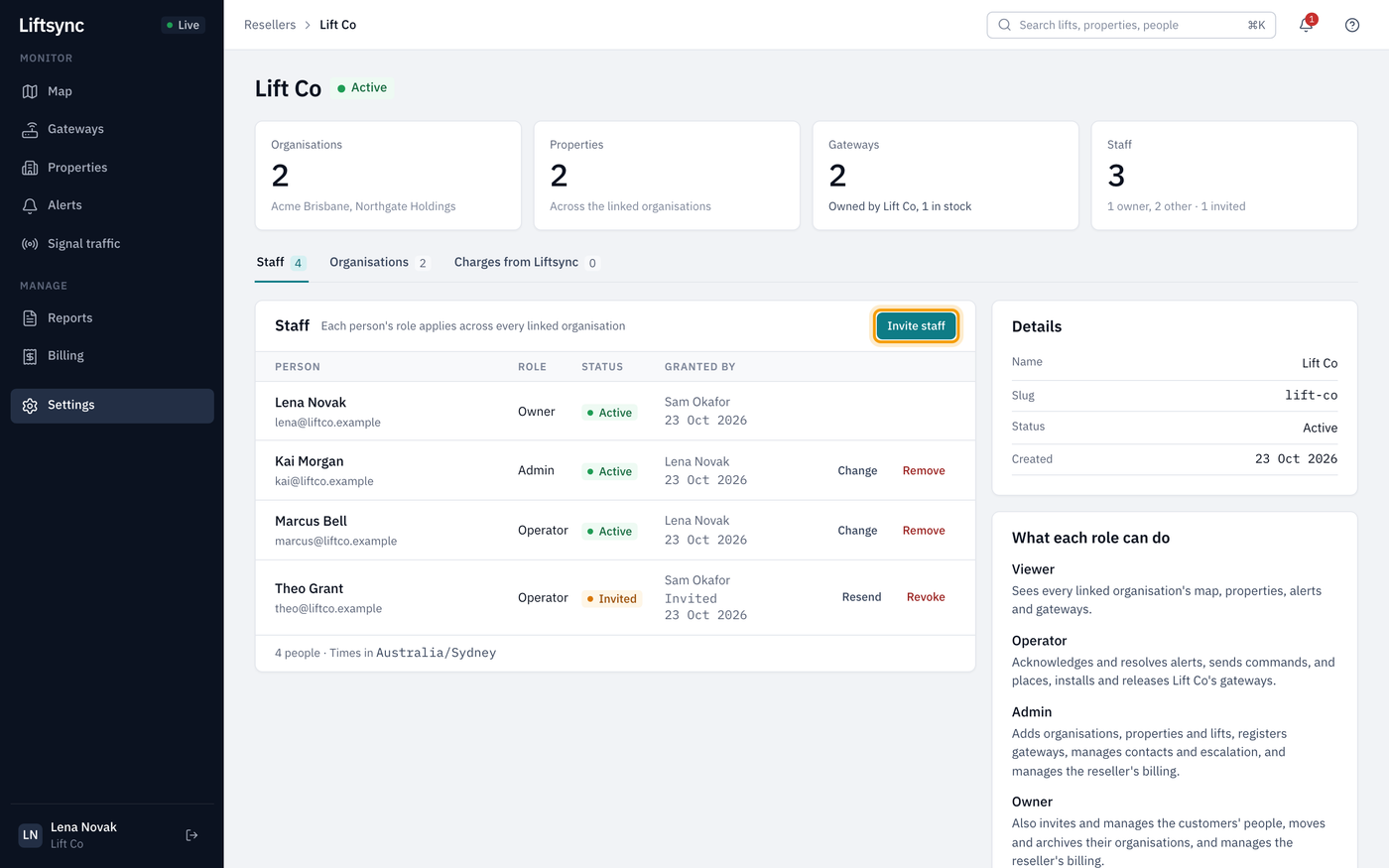Remove Marcus Bell from staff
The height and width of the screenshot is (868, 1389).
pos(924,531)
